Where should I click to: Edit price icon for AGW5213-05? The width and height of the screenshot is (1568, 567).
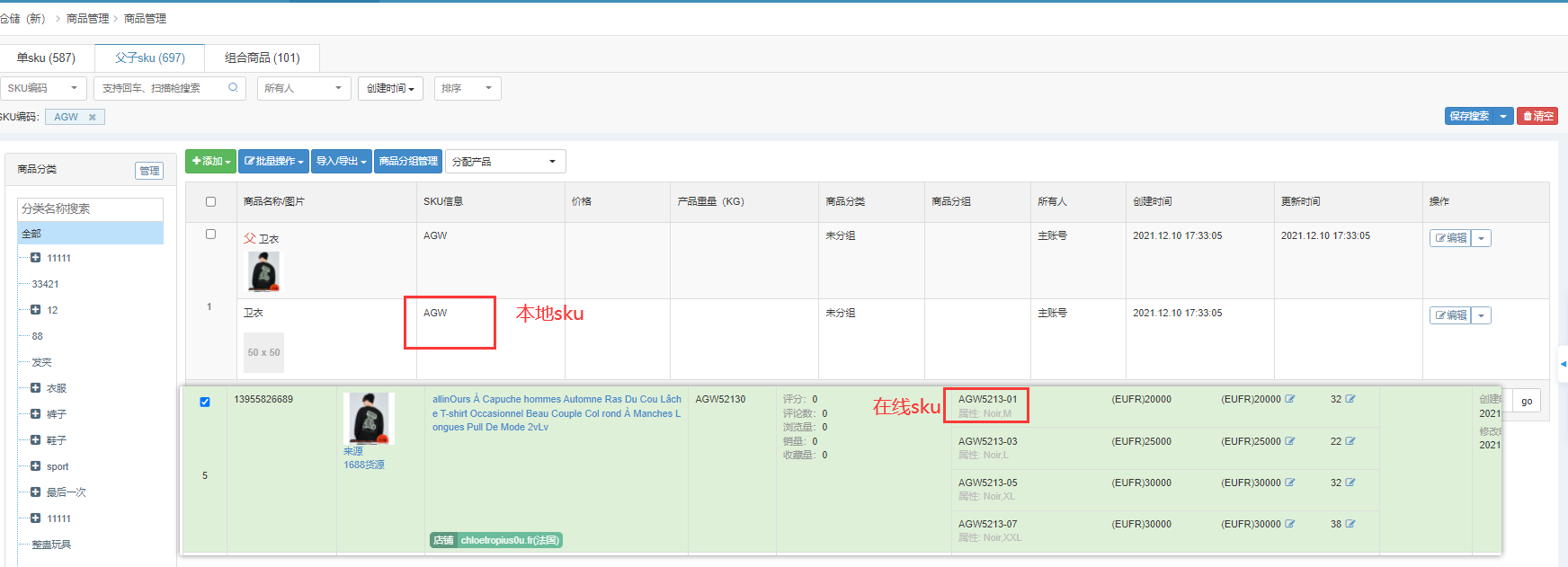click(1290, 483)
